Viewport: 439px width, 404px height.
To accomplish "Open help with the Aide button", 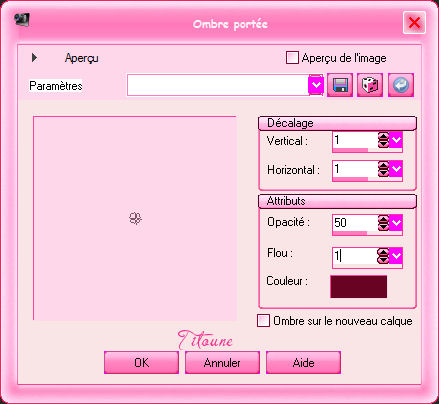I will click(303, 362).
